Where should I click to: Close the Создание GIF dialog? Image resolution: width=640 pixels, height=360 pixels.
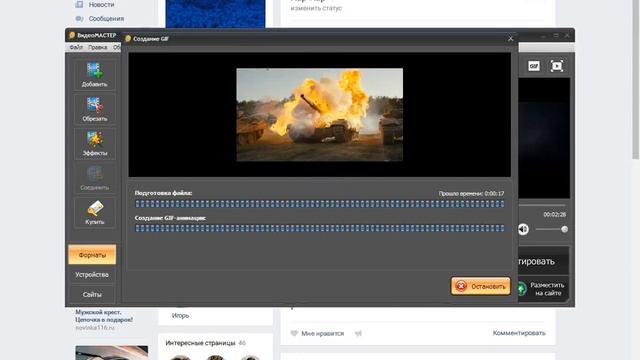[x=511, y=39]
